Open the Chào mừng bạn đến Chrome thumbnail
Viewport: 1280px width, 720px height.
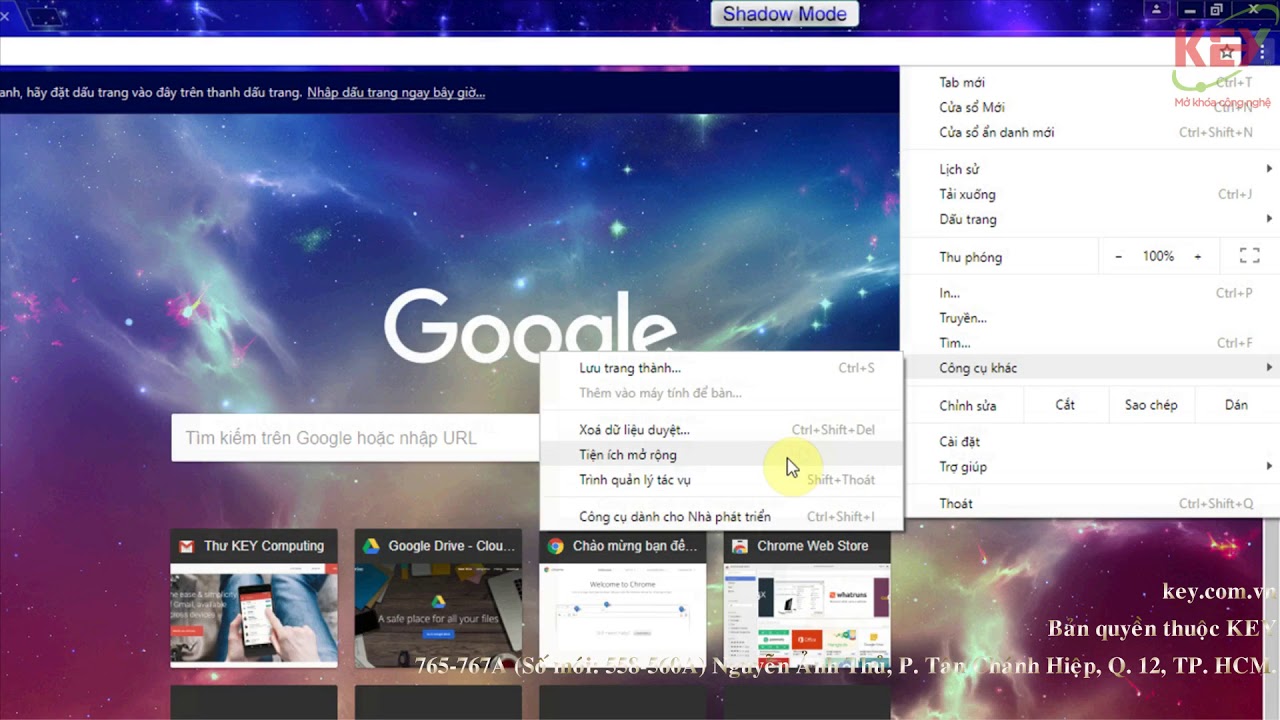point(623,598)
